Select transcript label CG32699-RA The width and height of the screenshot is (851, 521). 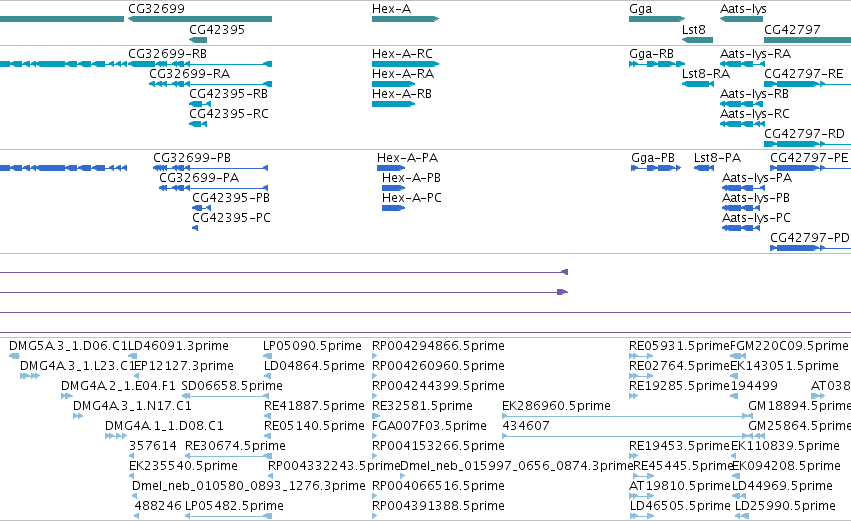click(189, 74)
